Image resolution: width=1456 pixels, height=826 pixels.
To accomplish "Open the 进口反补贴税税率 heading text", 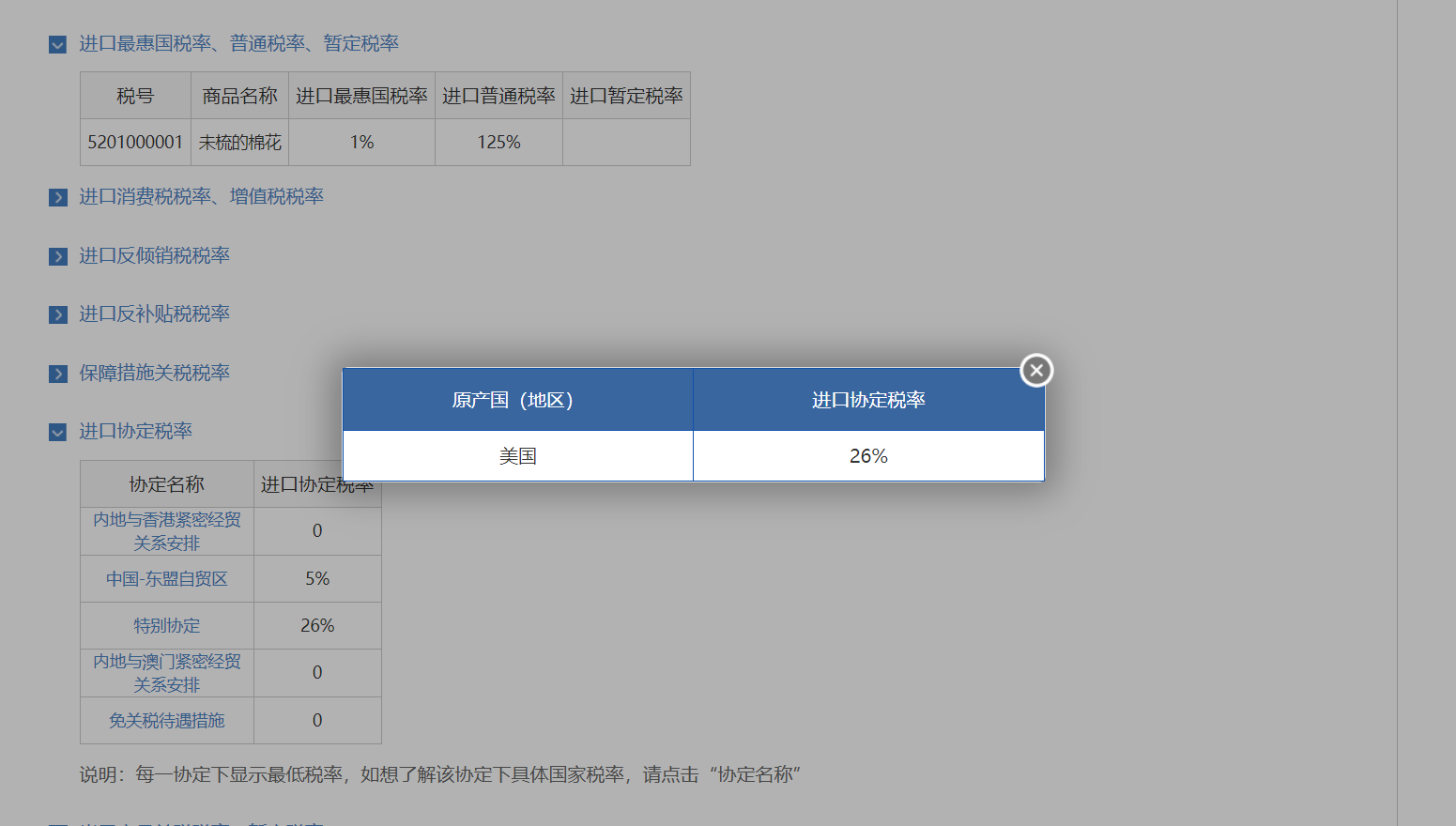I will 154,314.
